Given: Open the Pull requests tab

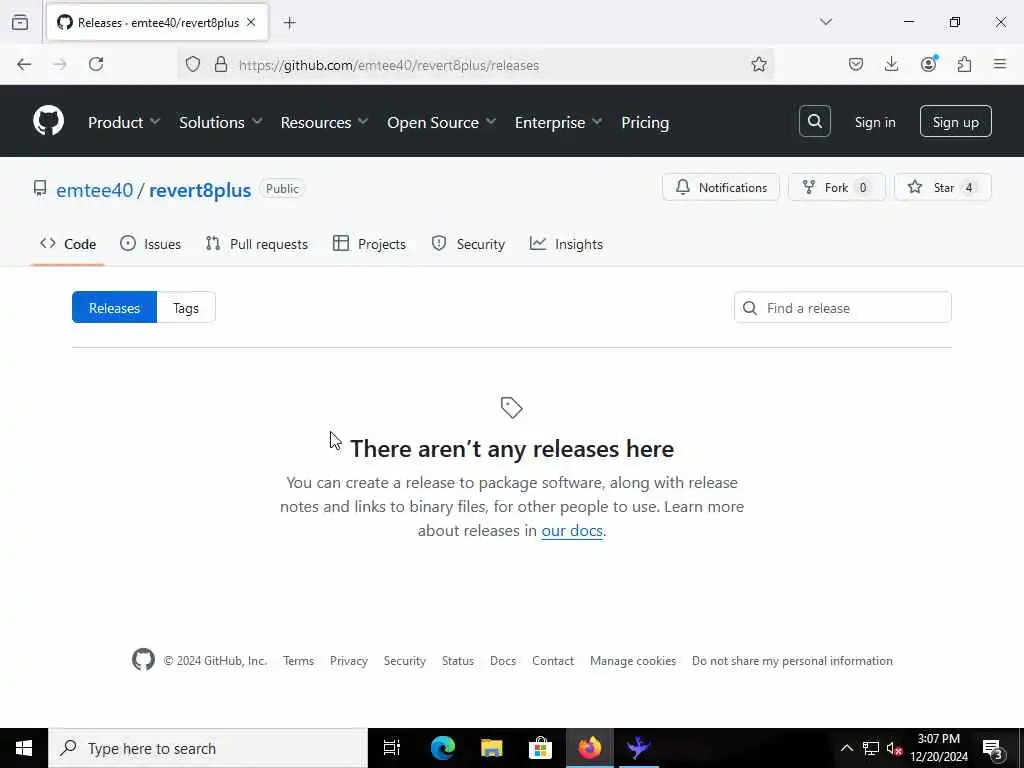Looking at the screenshot, I should [x=257, y=244].
